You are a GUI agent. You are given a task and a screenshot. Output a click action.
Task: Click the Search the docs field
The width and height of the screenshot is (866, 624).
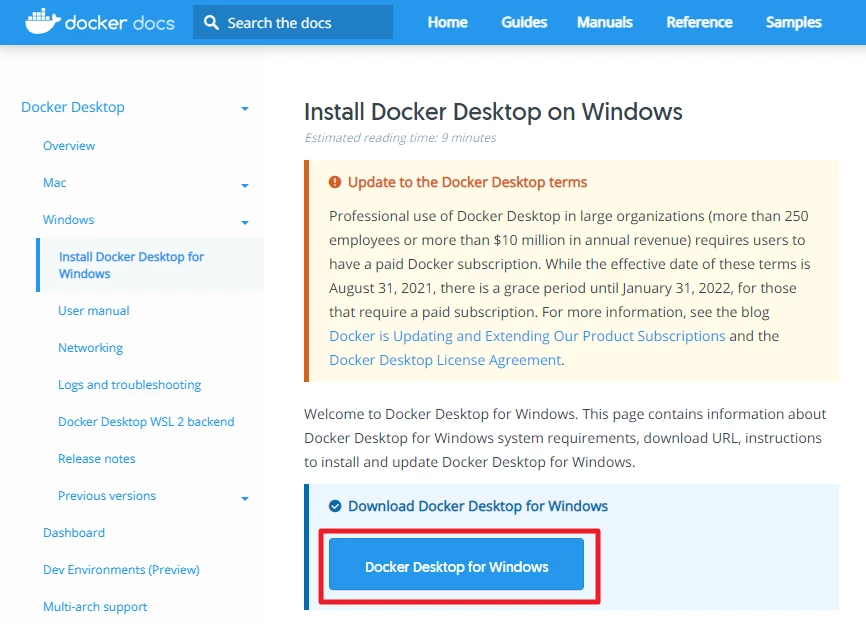coord(300,22)
